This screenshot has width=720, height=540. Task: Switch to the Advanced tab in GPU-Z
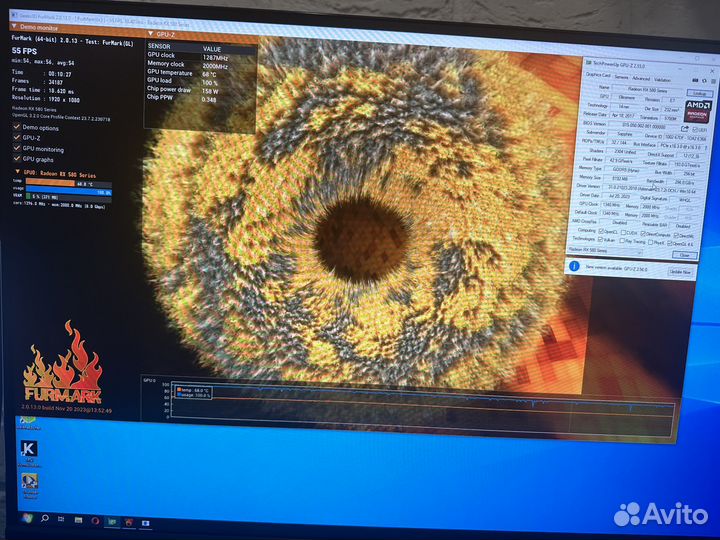[x=641, y=79]
